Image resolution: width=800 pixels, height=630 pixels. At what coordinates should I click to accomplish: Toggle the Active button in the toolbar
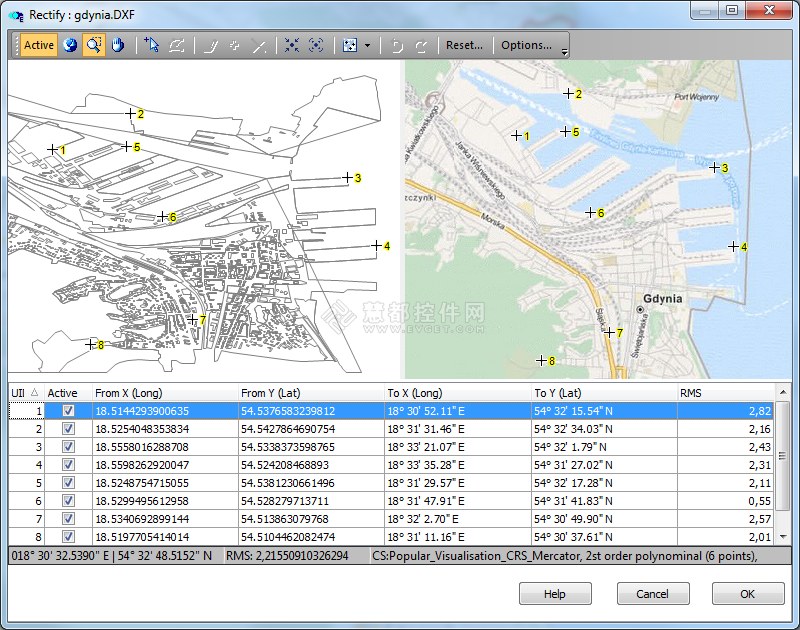[x=39, y=45]
